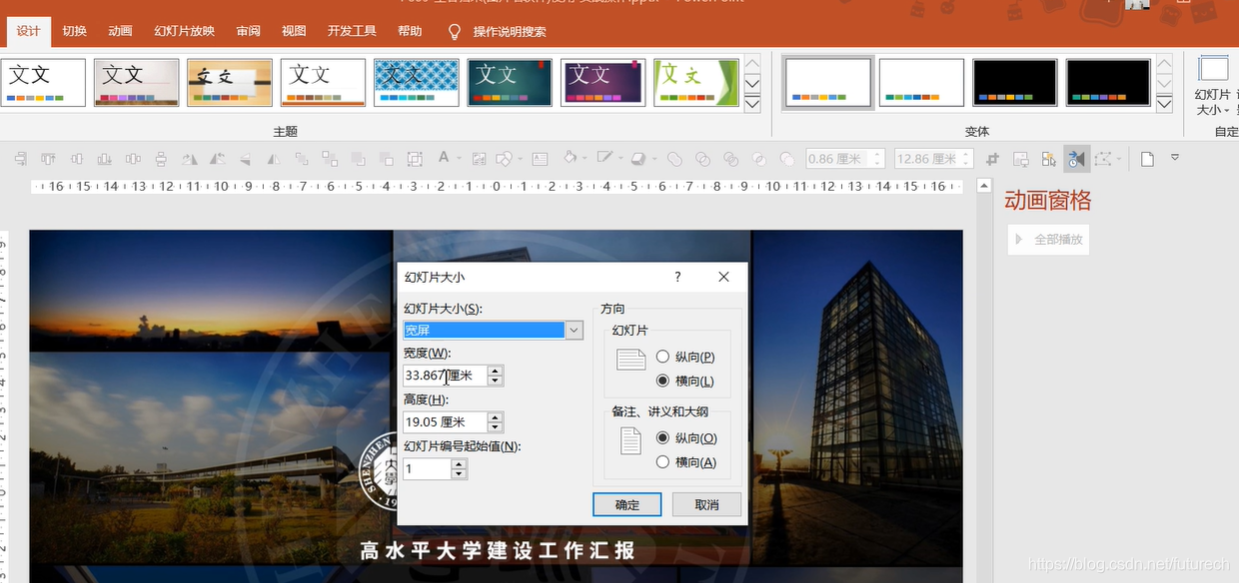Click the Rotate Right 90° toolbar icon

(189, 159)
